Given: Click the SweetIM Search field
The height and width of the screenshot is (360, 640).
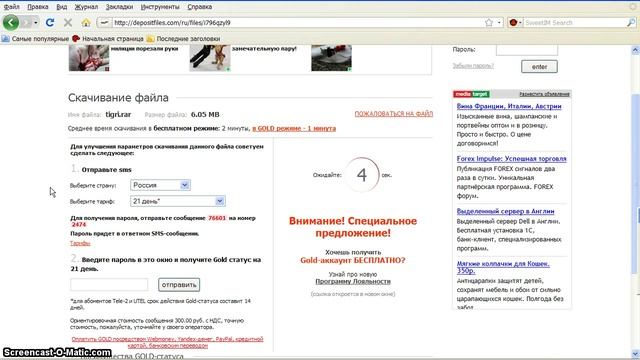Looking at the screenshot, I should tap(574, 22).
